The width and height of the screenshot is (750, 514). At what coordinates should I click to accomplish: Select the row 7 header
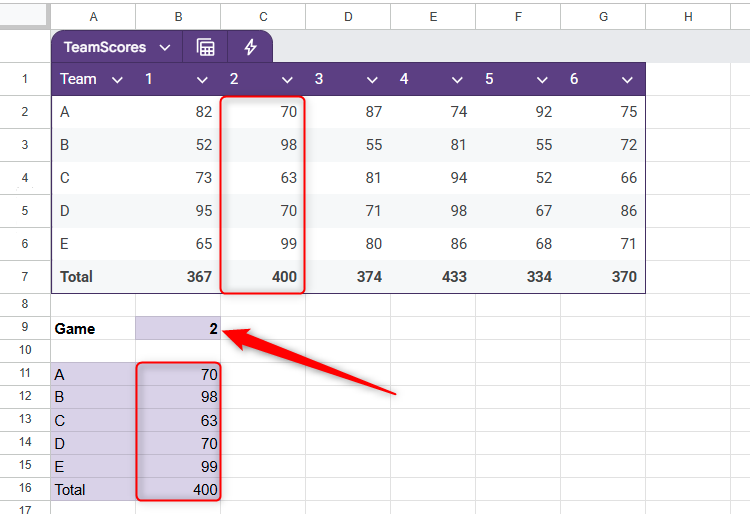tap(24, 277)
